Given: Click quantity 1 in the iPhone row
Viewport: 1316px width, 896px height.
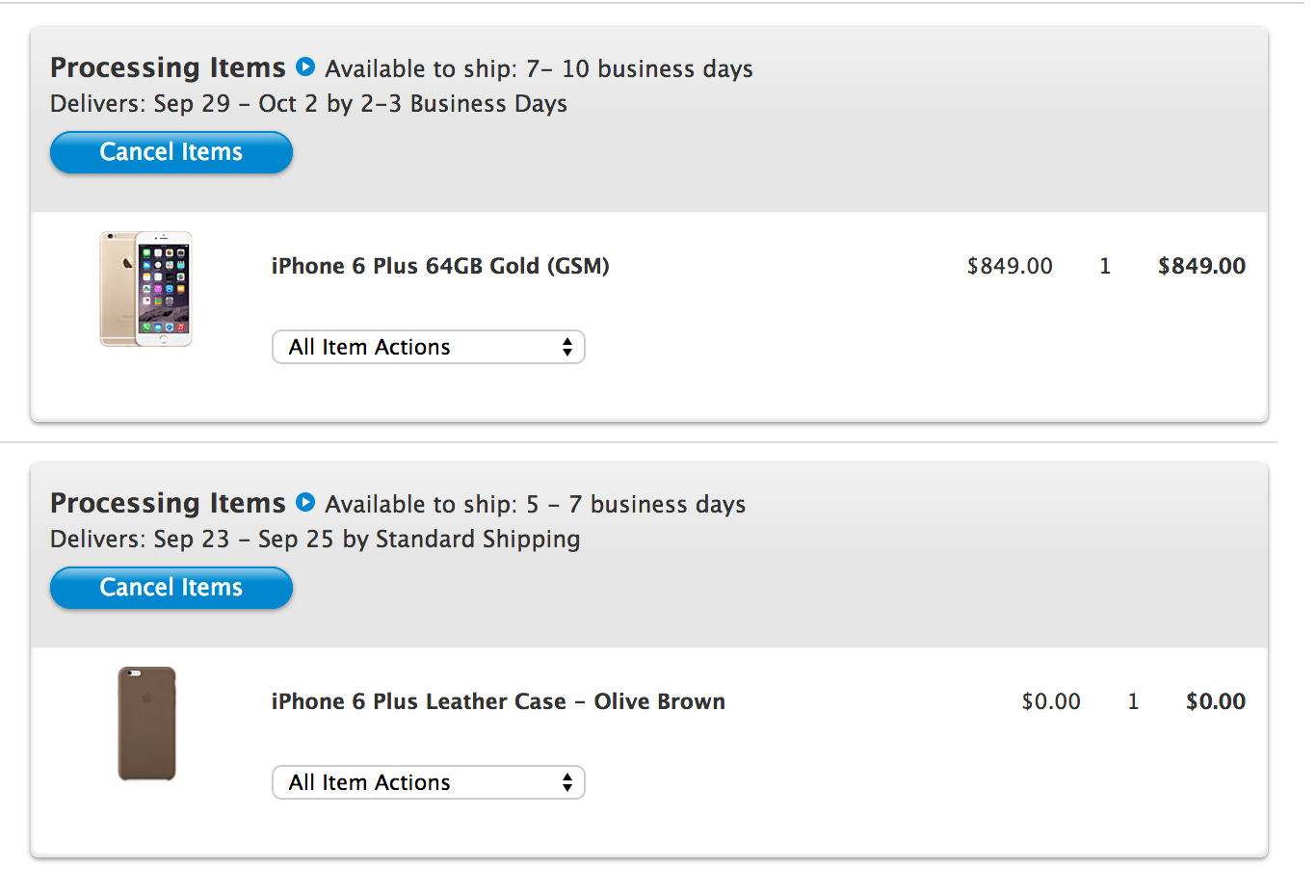Looking at the screenshot, I should [1105, 266].
